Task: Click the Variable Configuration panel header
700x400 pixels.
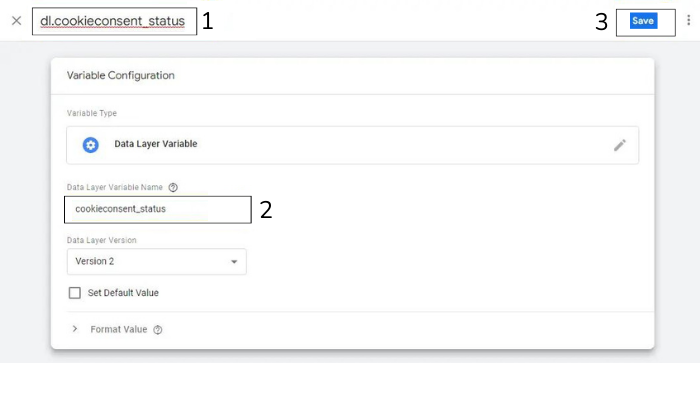Action: pos(121,75)
